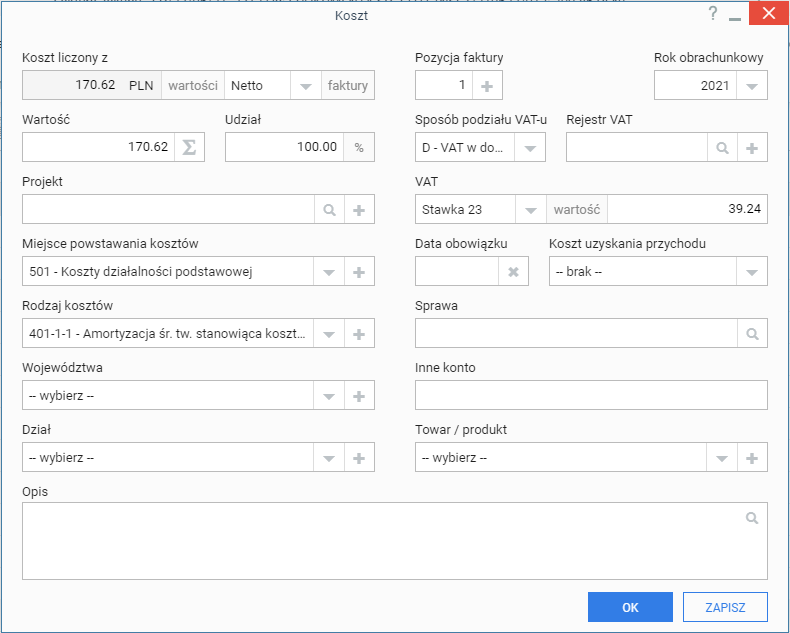Add a new Projekt with plus icon
The image size is (790, 633).
click(x=359, y=209)
